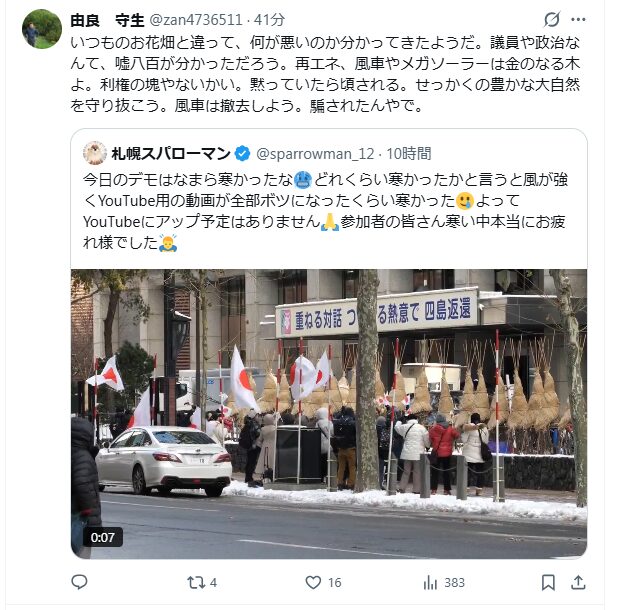Open the @zan4736511 handle link
623x610 pixels.
[195, 20]
